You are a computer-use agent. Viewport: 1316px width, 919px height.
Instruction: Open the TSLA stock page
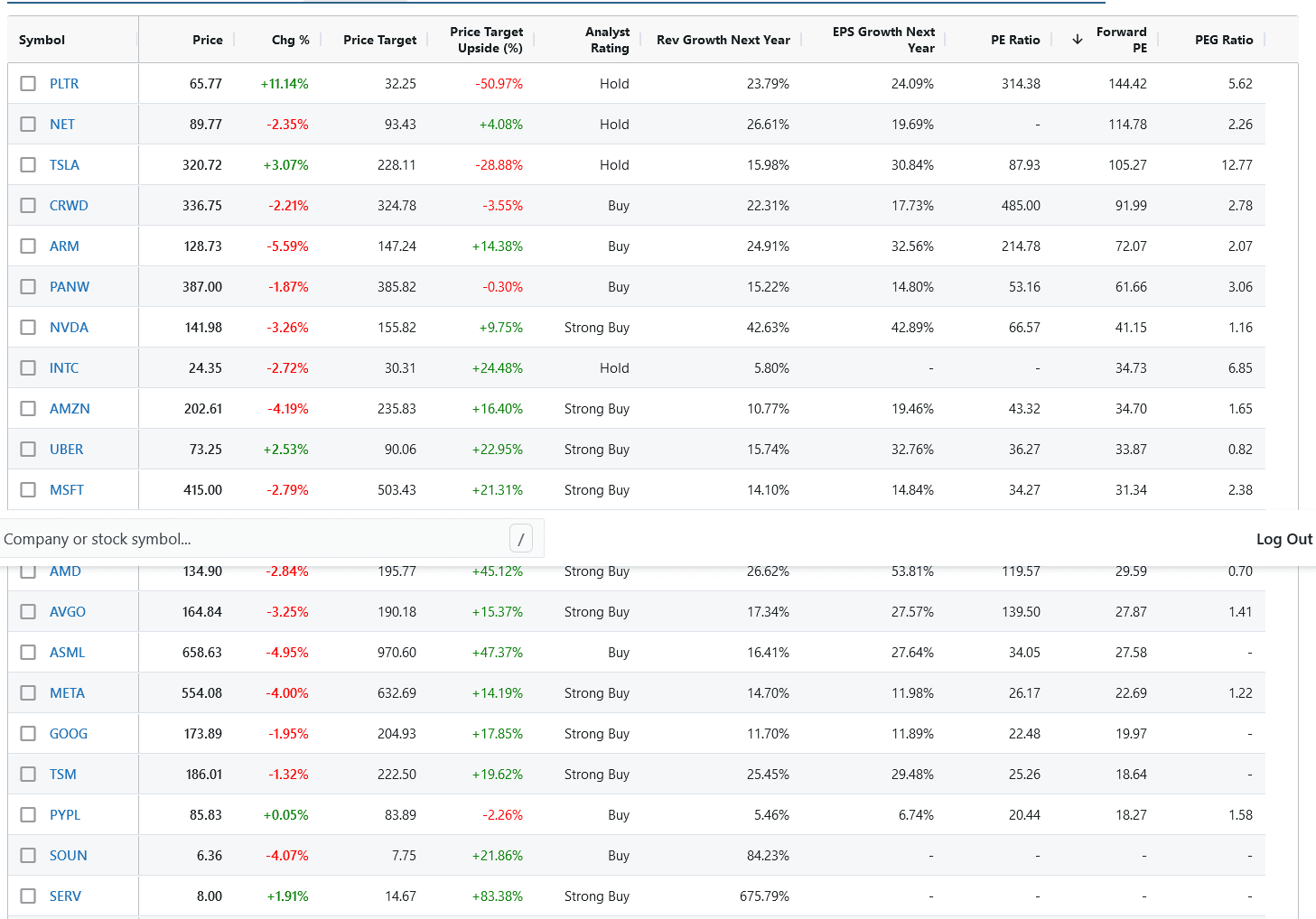[x=64, y=164]
